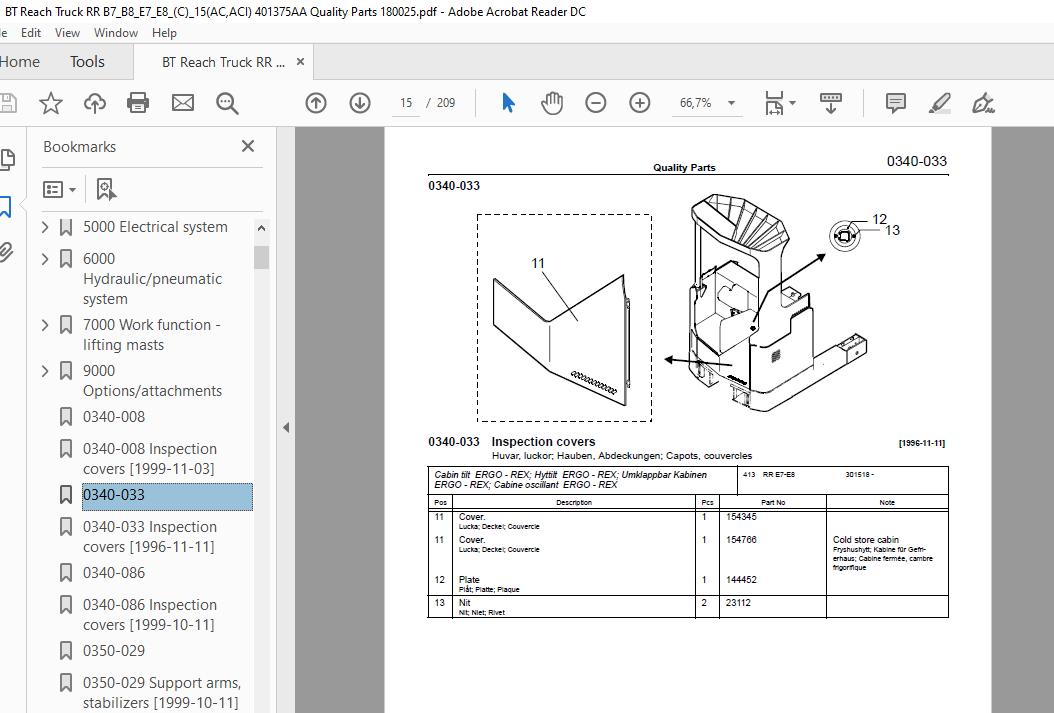Select the Hand tool for panning
This screenshot has height=713, width=1054.
pyautogui.click(x=552, y=102)
